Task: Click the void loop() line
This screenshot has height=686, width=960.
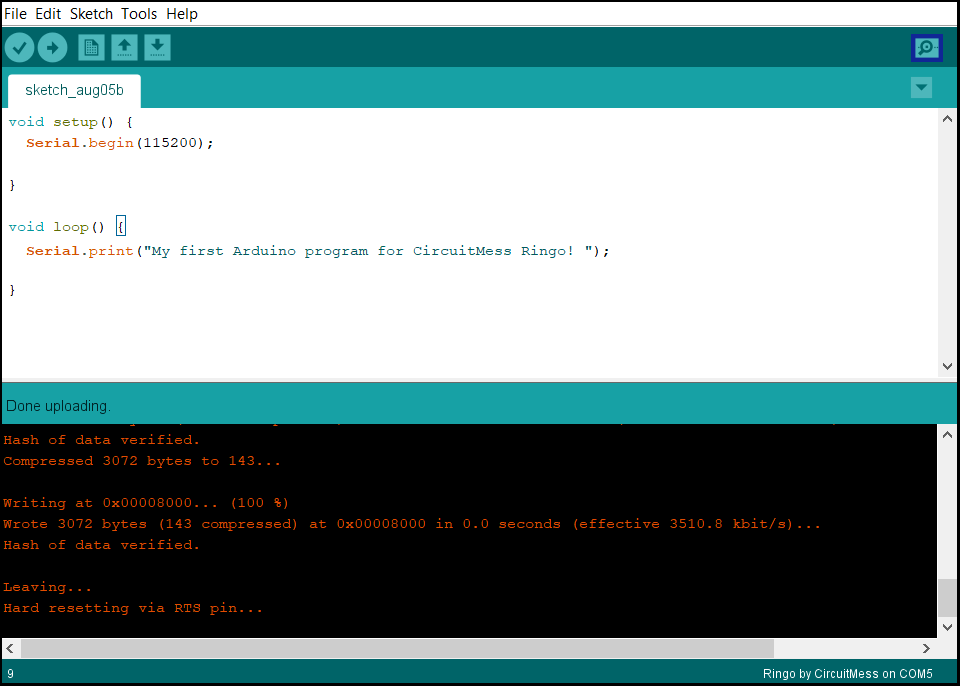Action: coord(67,227)
